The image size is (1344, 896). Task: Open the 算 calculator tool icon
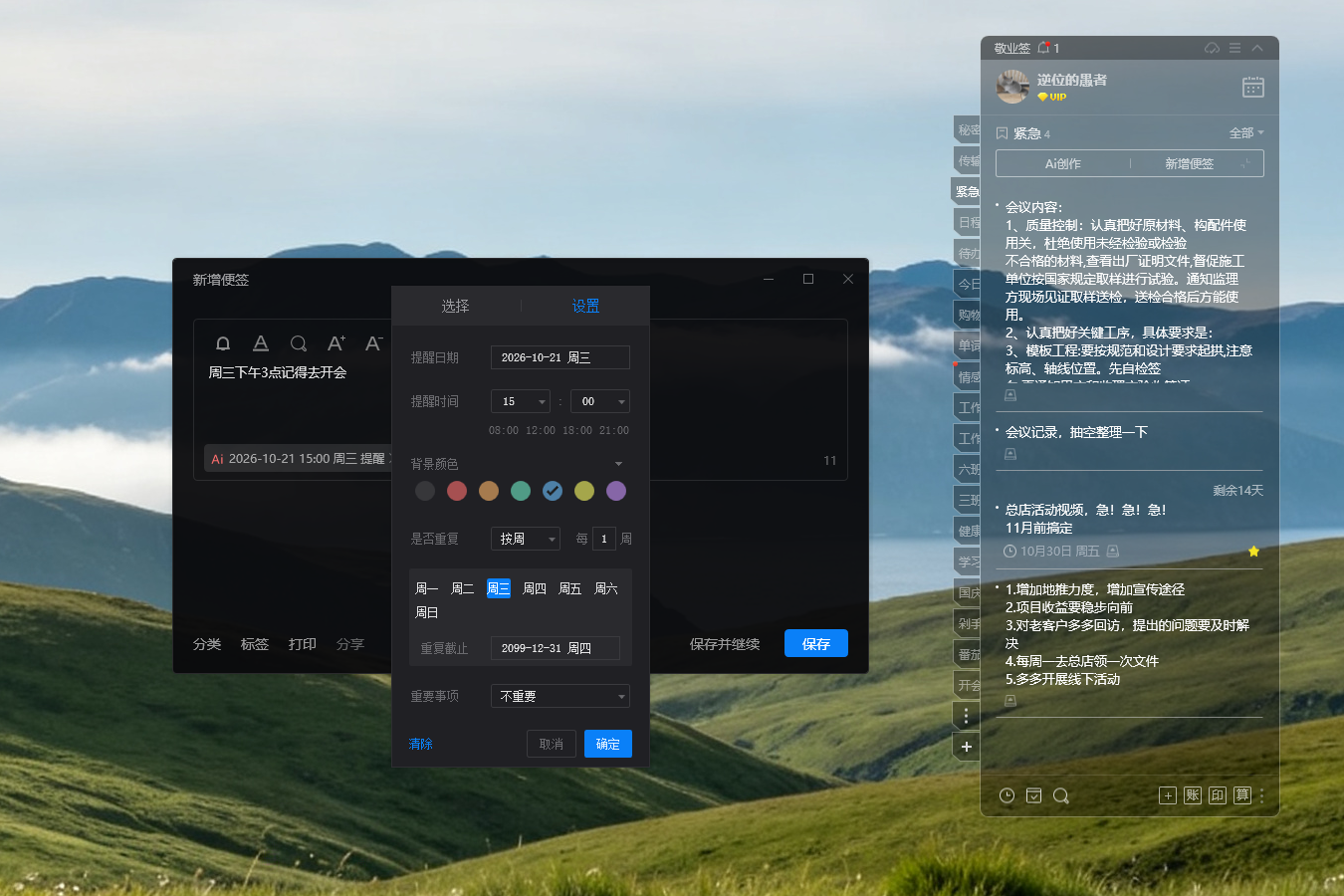click(1242, 795)
